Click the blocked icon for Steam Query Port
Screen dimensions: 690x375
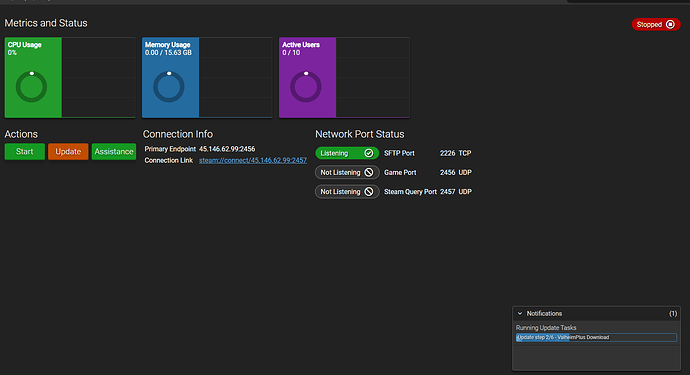click(x=369, y=192)
